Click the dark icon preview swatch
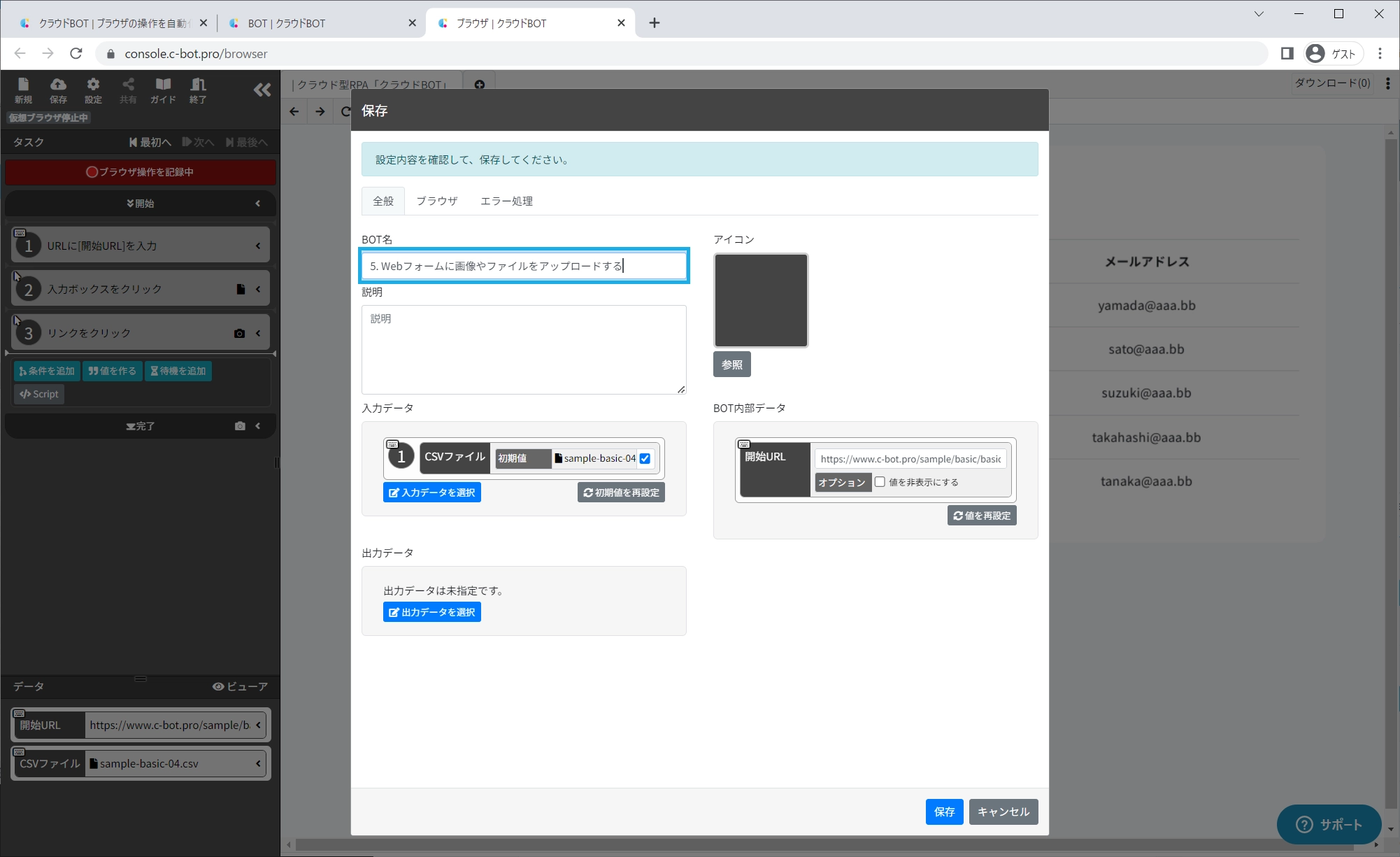Image resolution: width=1400 pixels, height=857 pixels. [x=760, y=300]
